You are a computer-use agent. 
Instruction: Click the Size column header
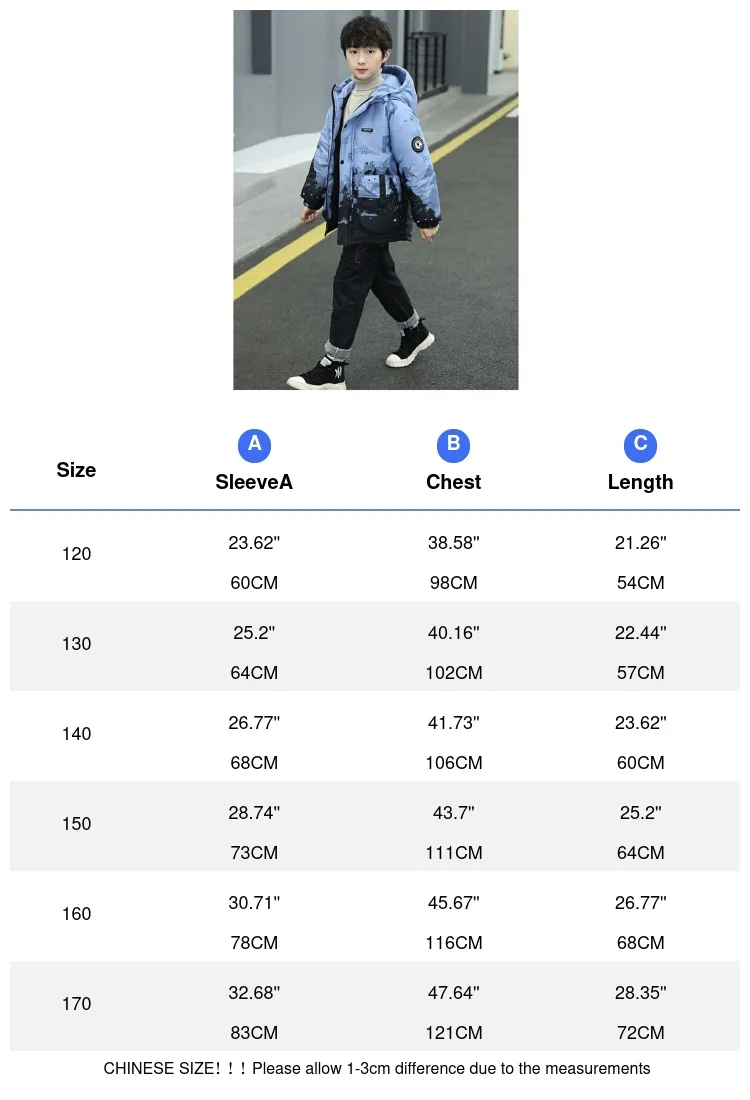(x=76, y=470)
